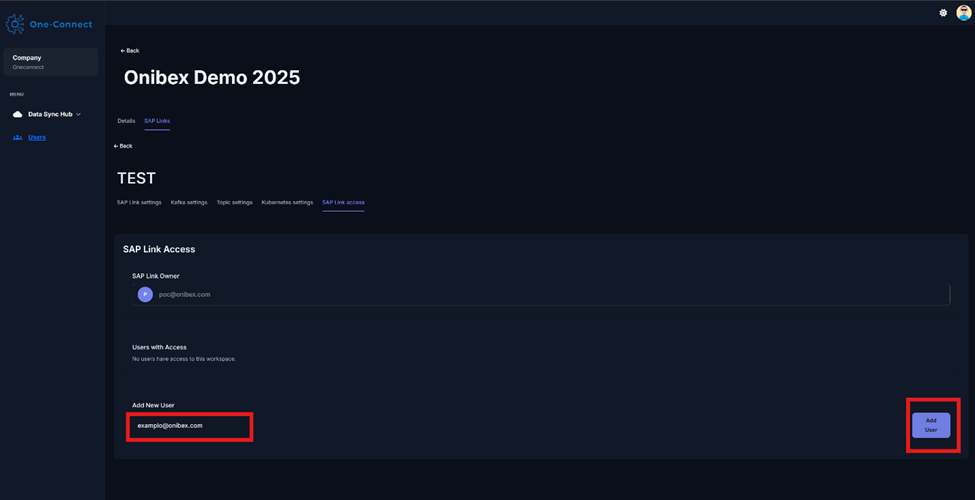Screen dimensions: 975x500
Task: Select the SAP Links tab
Action: (157, 121)
